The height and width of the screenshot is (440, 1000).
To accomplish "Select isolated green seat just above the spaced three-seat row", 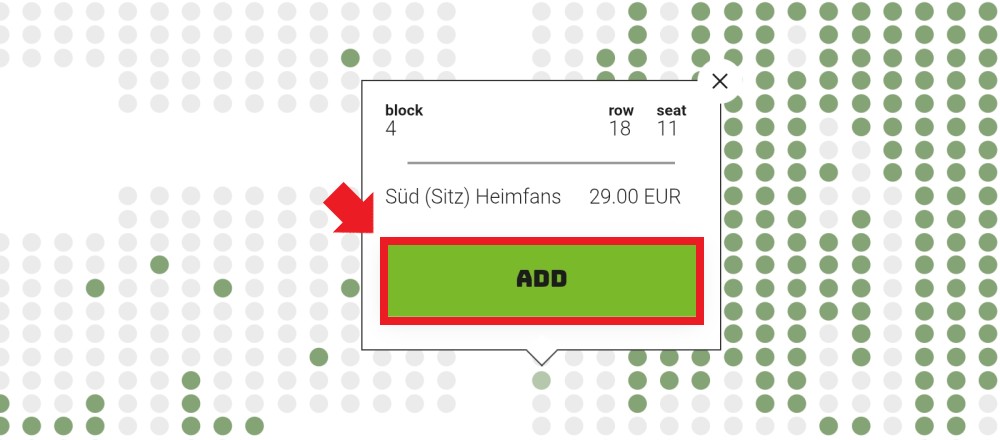I will click(x=159, y=265).
